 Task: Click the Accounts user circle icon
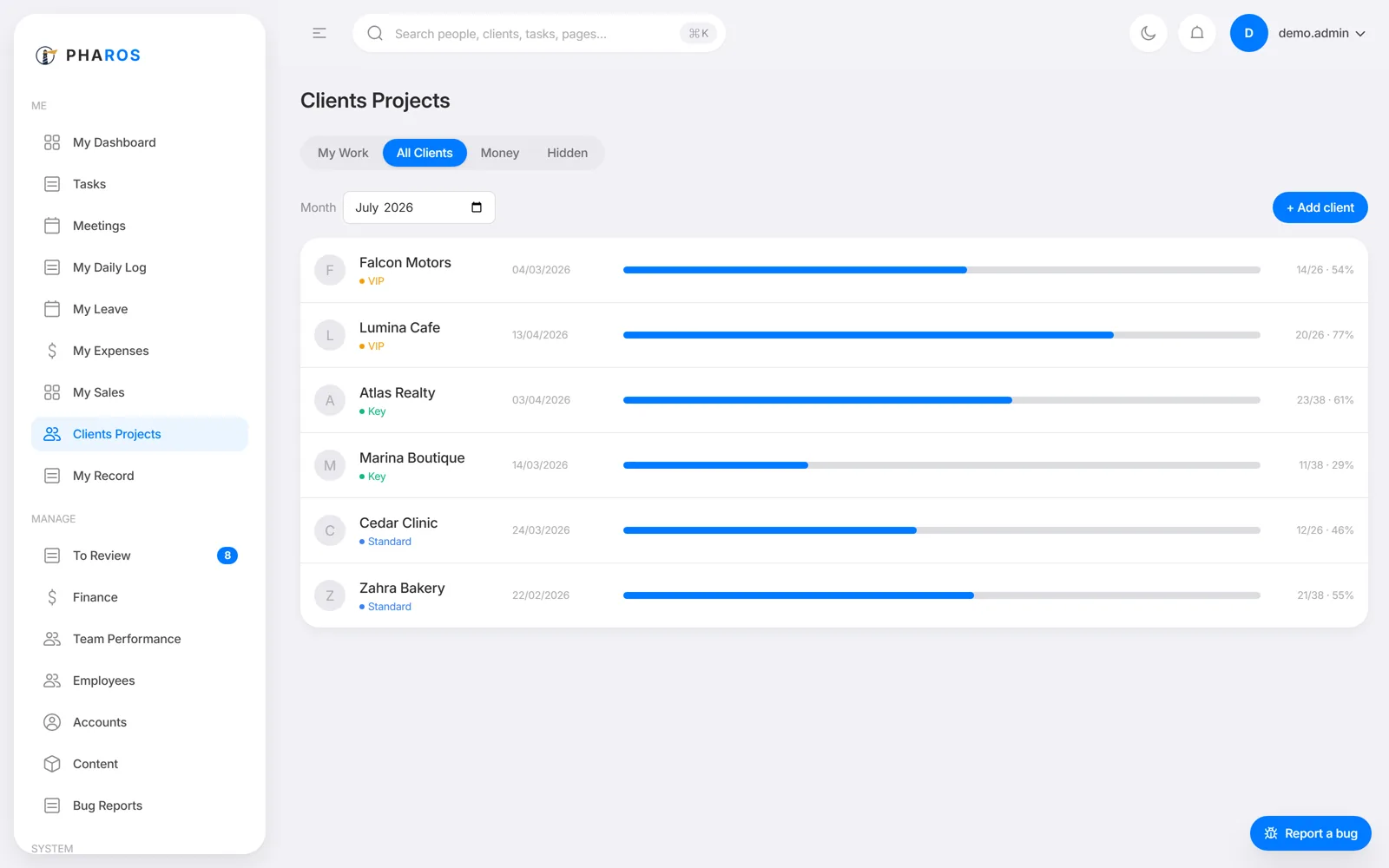pos(52,722)
